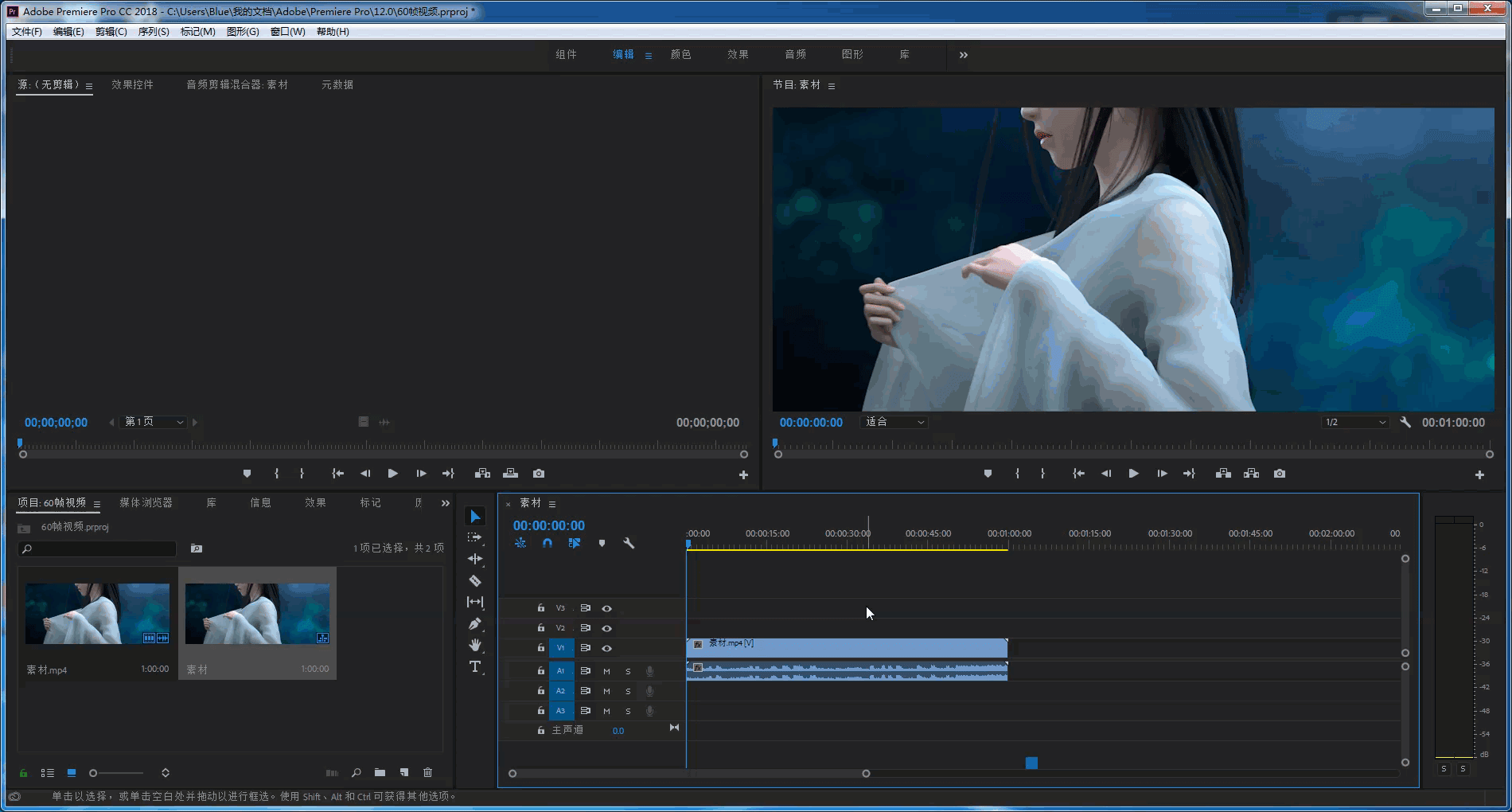Expand hidden workspace tabs with double chevron
Viewport: 1512px width, 812px height.
click(964, 55)
